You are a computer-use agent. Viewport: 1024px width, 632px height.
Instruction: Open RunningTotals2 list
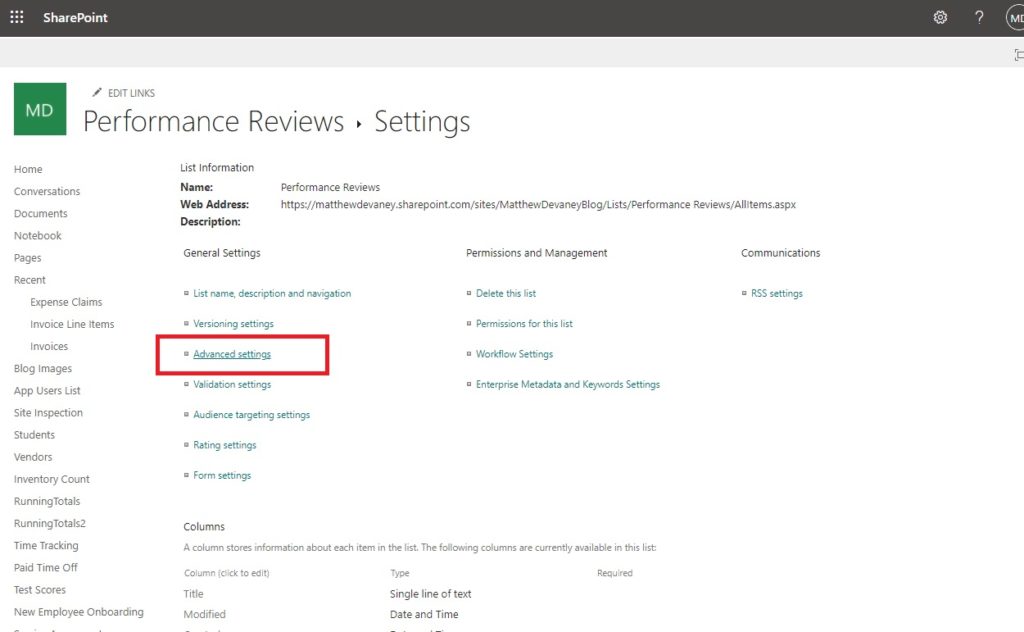click(50, 524)
